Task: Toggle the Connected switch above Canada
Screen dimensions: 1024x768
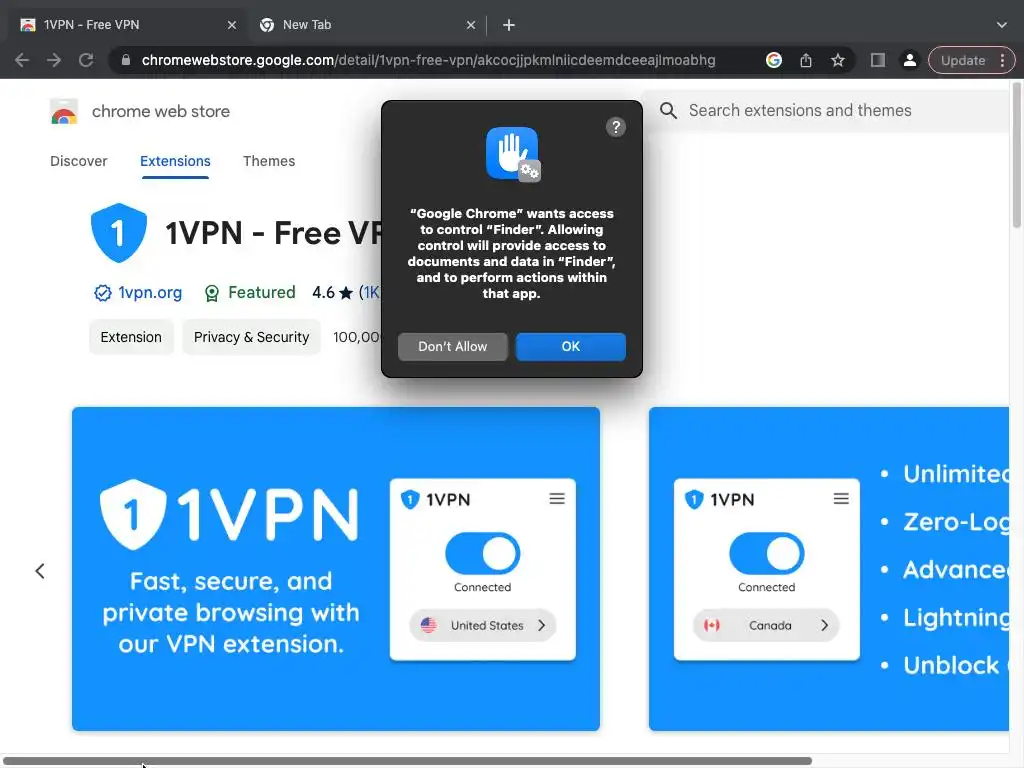Action: (767, 554)
